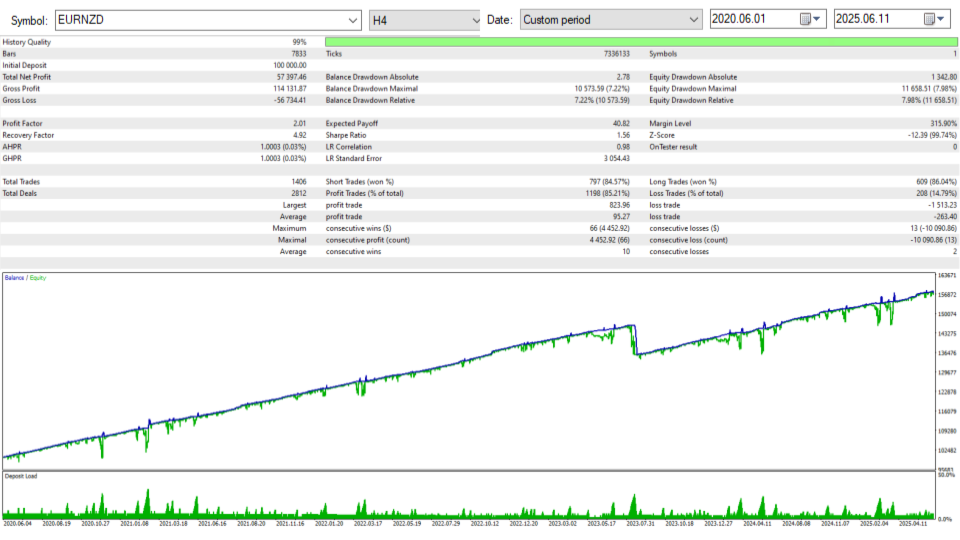Click the Sharpe Ratio row

click(x=478, y=135)
